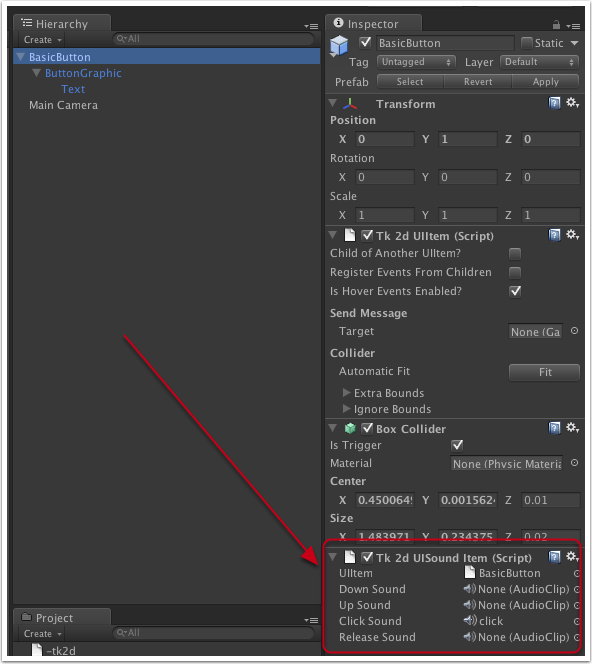Enable Register Events From Children checkbox

(x=515, y=272)
